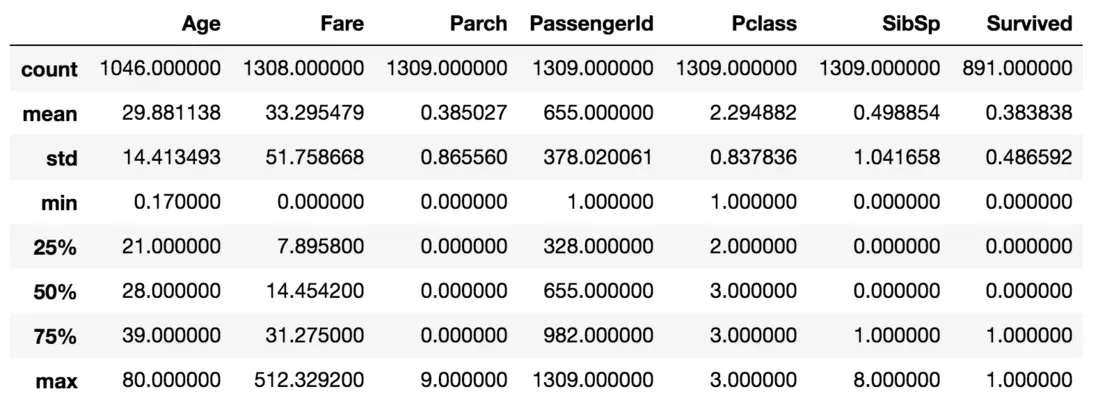Click the SibSp max value 8.000000

point(894,381)
